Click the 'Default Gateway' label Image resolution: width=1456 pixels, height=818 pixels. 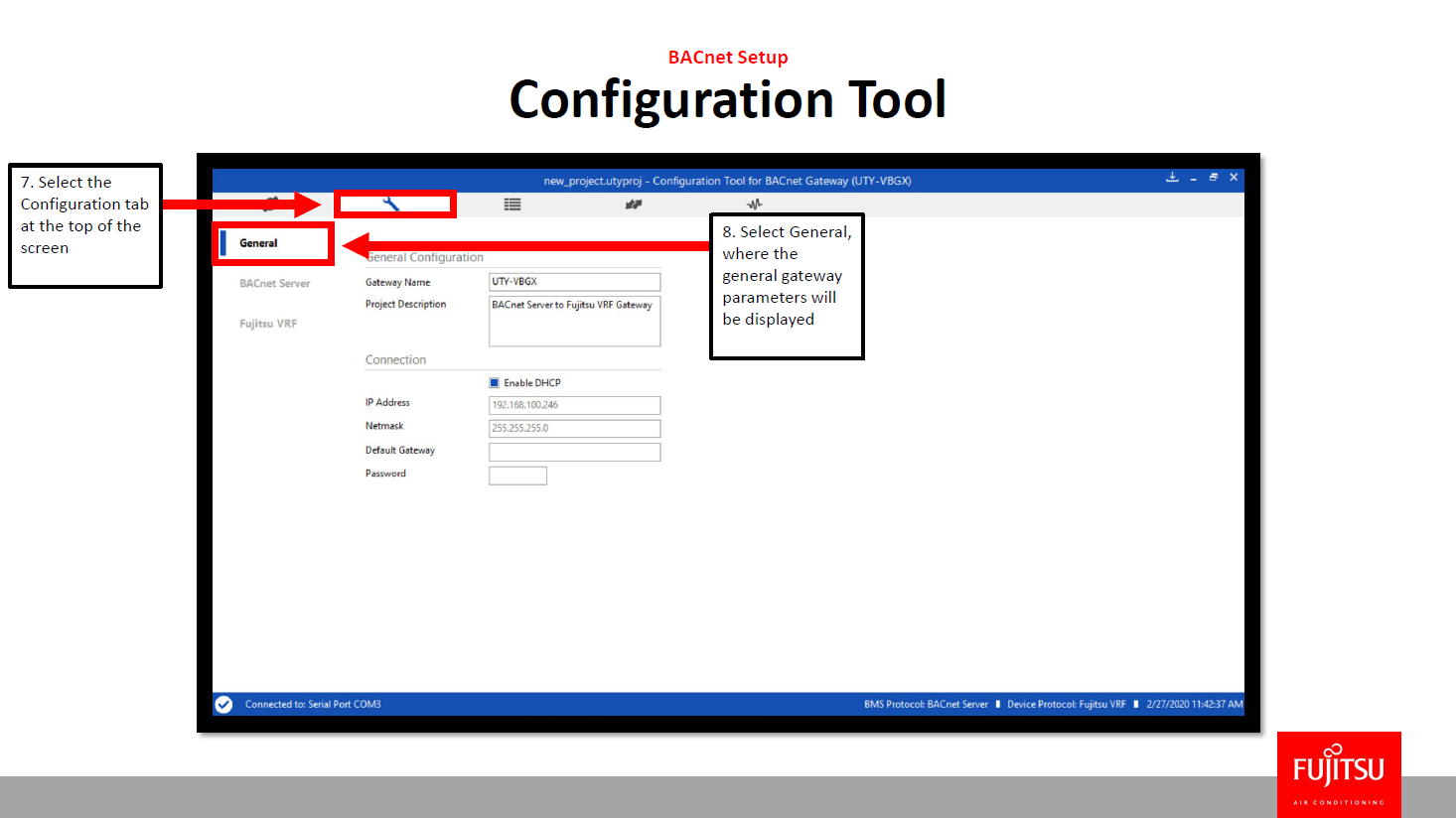[x=400, y=451]
